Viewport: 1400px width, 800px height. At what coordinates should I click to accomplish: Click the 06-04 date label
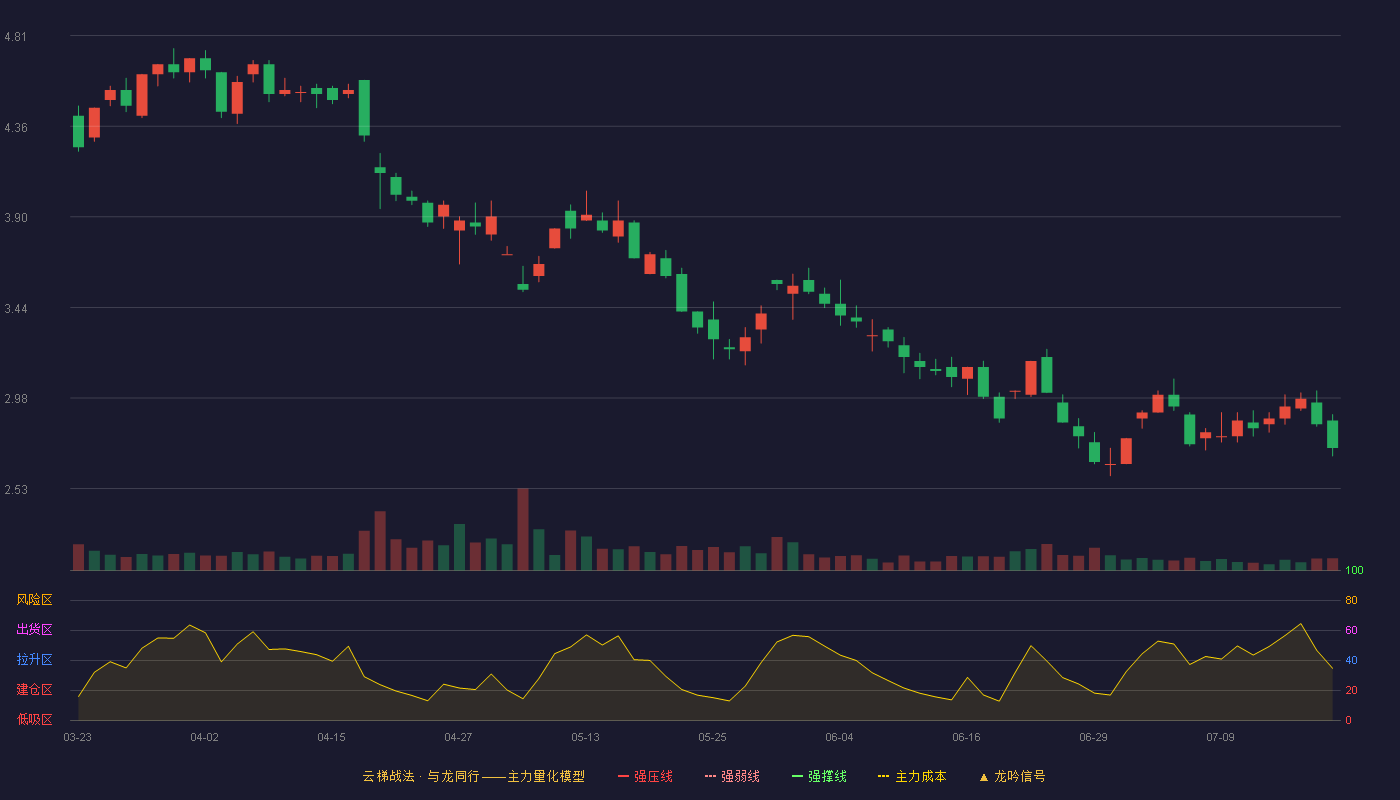tap(839, 737)
